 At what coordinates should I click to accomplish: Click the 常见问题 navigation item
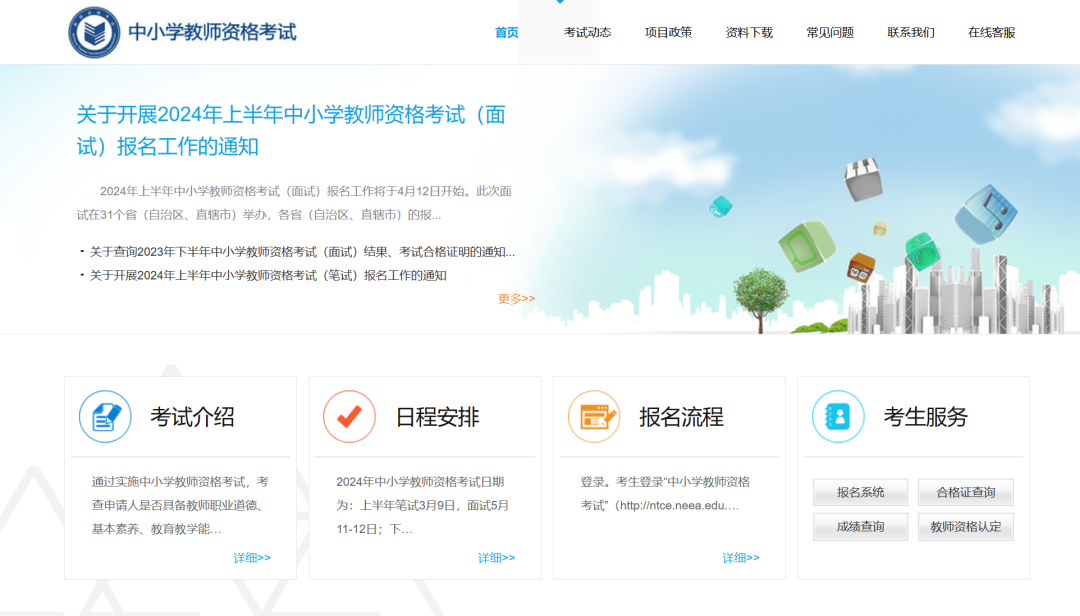point(829,31)
